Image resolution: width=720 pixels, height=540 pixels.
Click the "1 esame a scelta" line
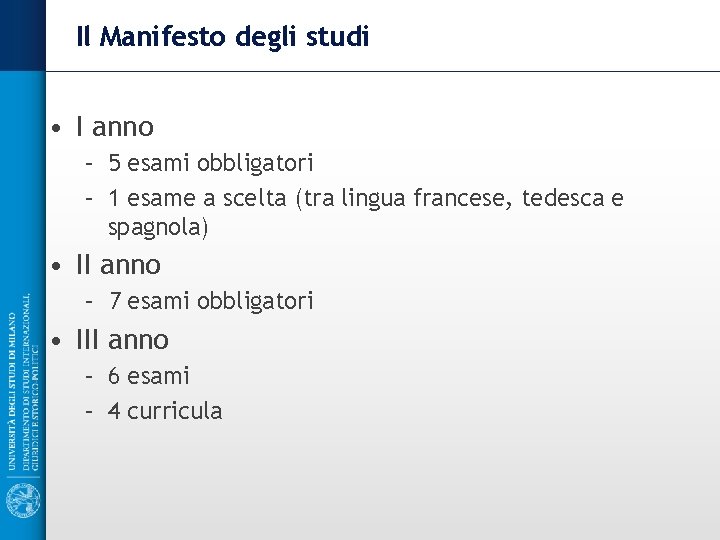coord(365,198)
